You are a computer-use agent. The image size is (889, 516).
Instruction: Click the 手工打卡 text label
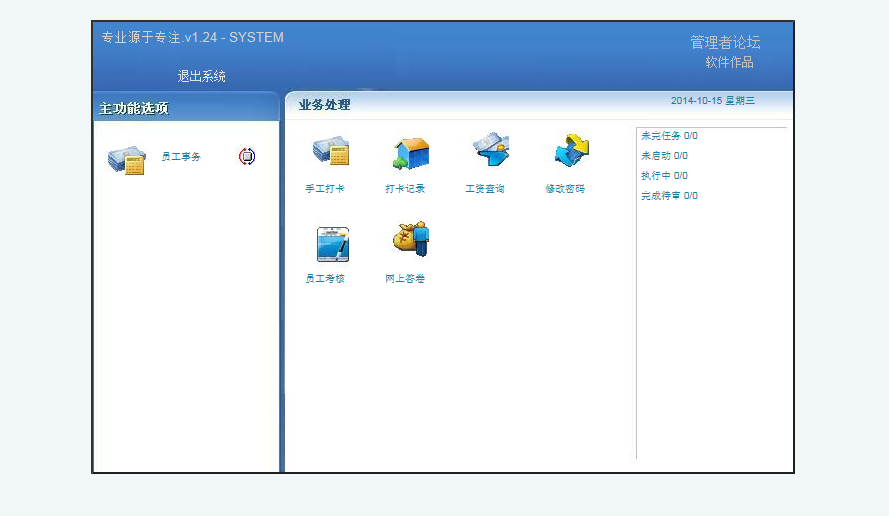point(325,189)
